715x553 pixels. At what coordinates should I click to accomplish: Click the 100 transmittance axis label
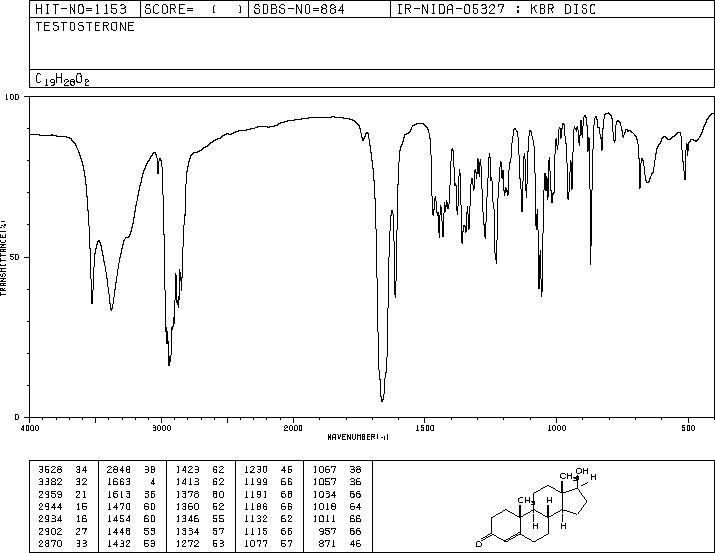pos(13,97)
